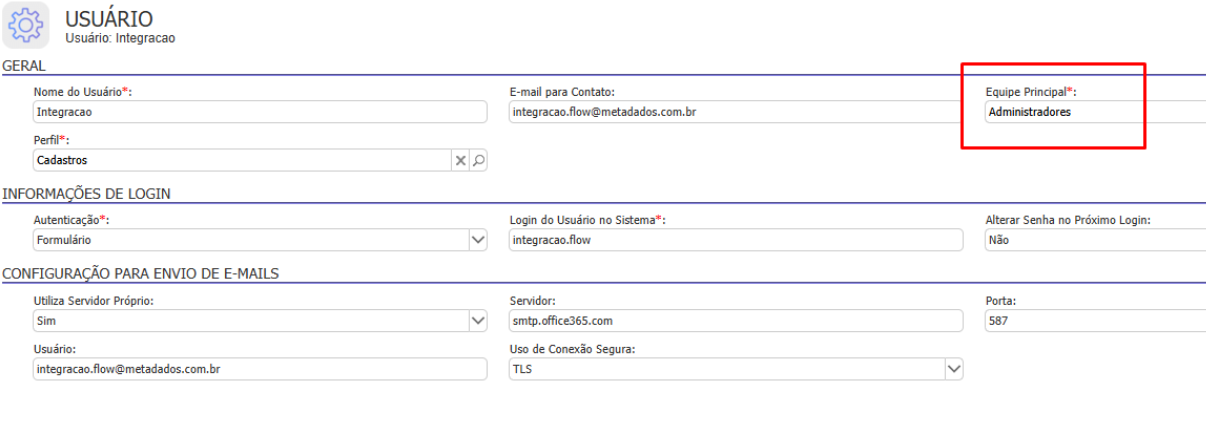Click the Autenticação field showing Formulário
1206x442 pixels.
251,240
